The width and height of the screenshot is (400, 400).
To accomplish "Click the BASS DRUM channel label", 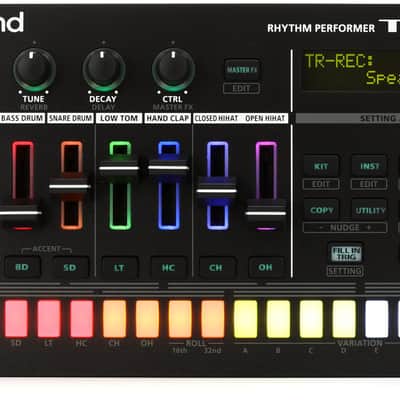I will pyautogui.click(x=22, y=118).
